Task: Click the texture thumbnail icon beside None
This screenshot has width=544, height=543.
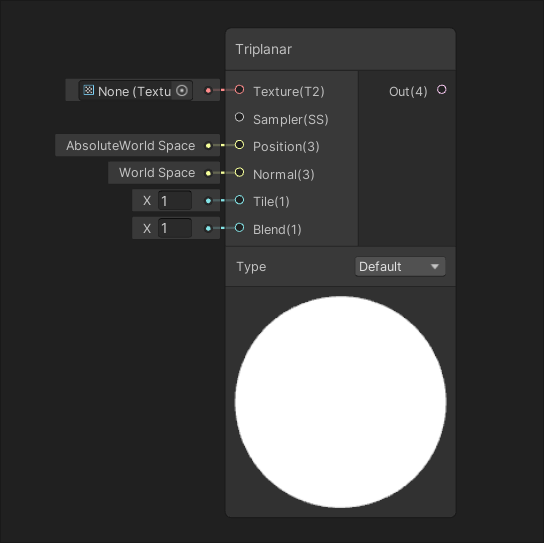Action: (x=89, y=90)
